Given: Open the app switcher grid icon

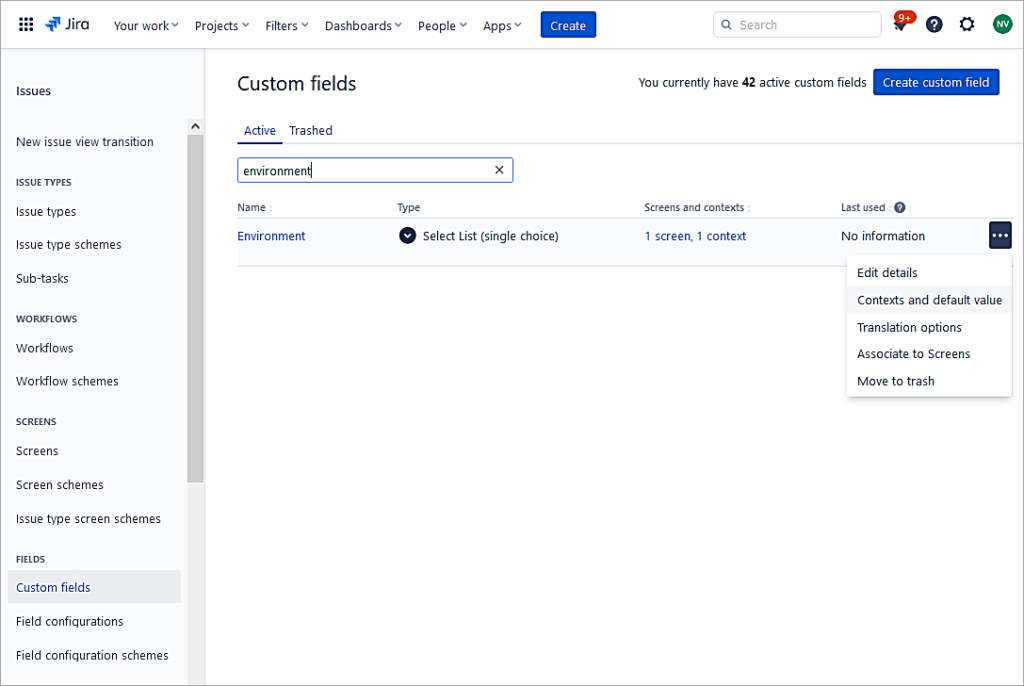Looking at the screenshot, I should [25, 24].
